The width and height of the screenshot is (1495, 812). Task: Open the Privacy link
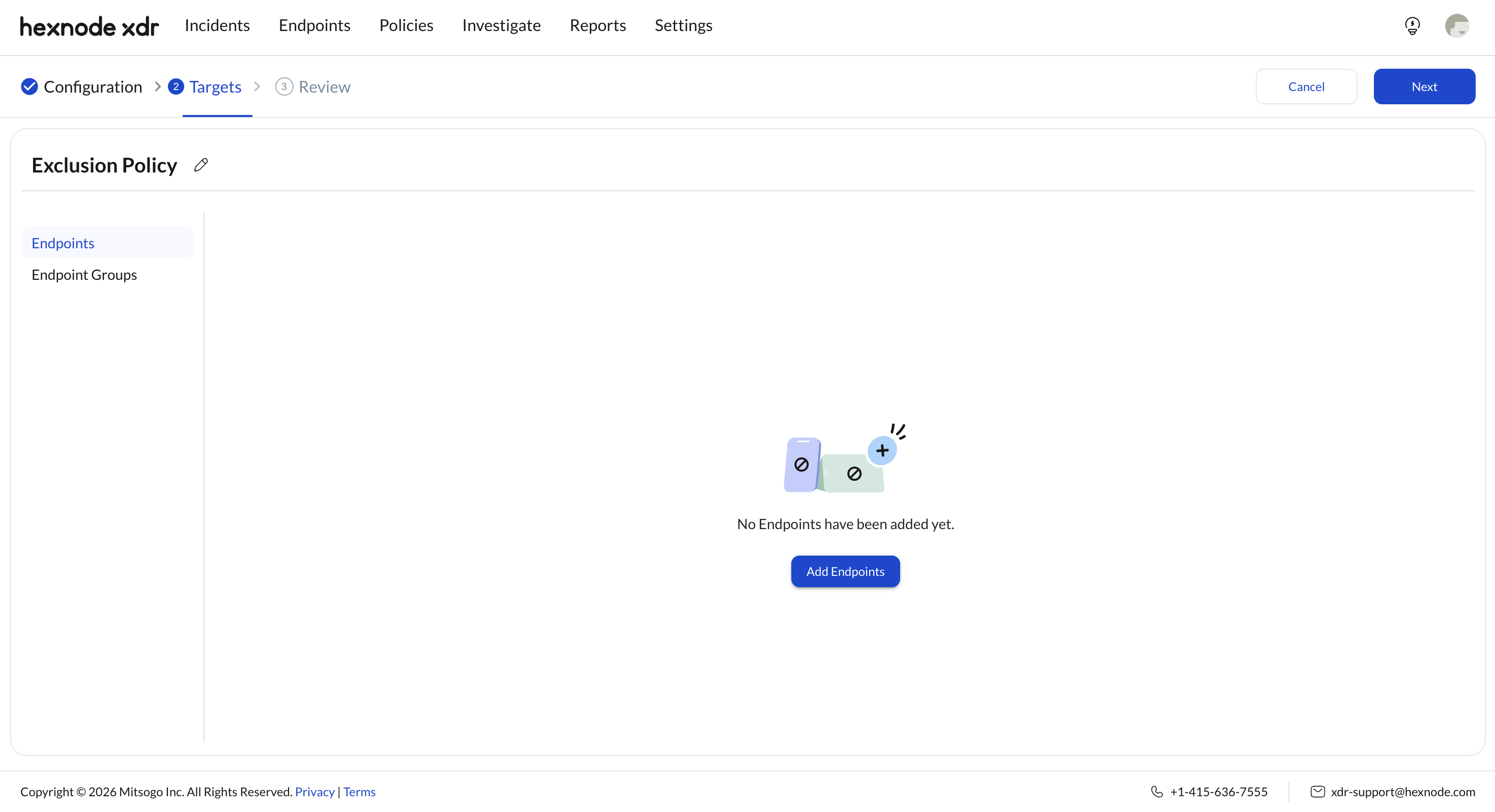point(314,792)
